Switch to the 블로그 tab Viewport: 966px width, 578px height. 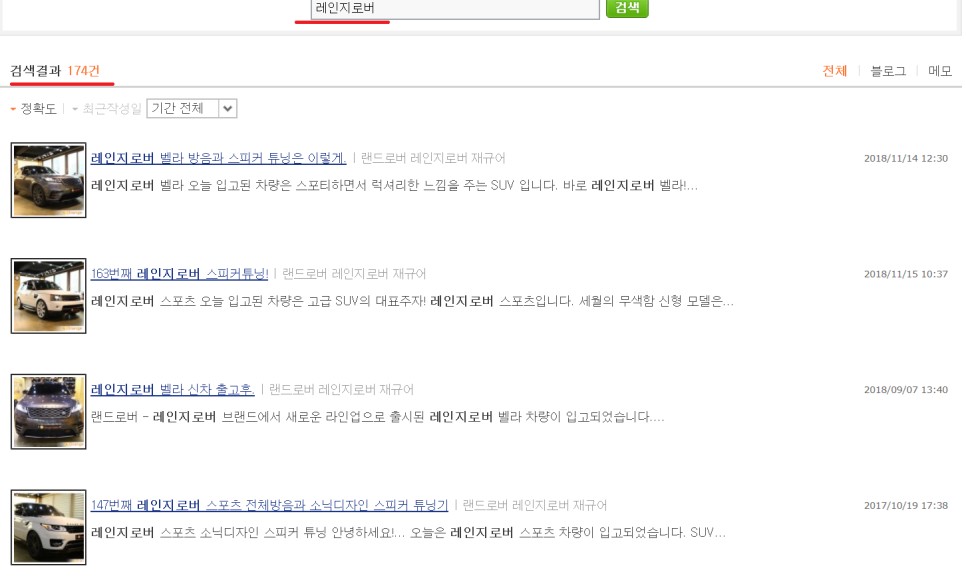coord(886,71)
